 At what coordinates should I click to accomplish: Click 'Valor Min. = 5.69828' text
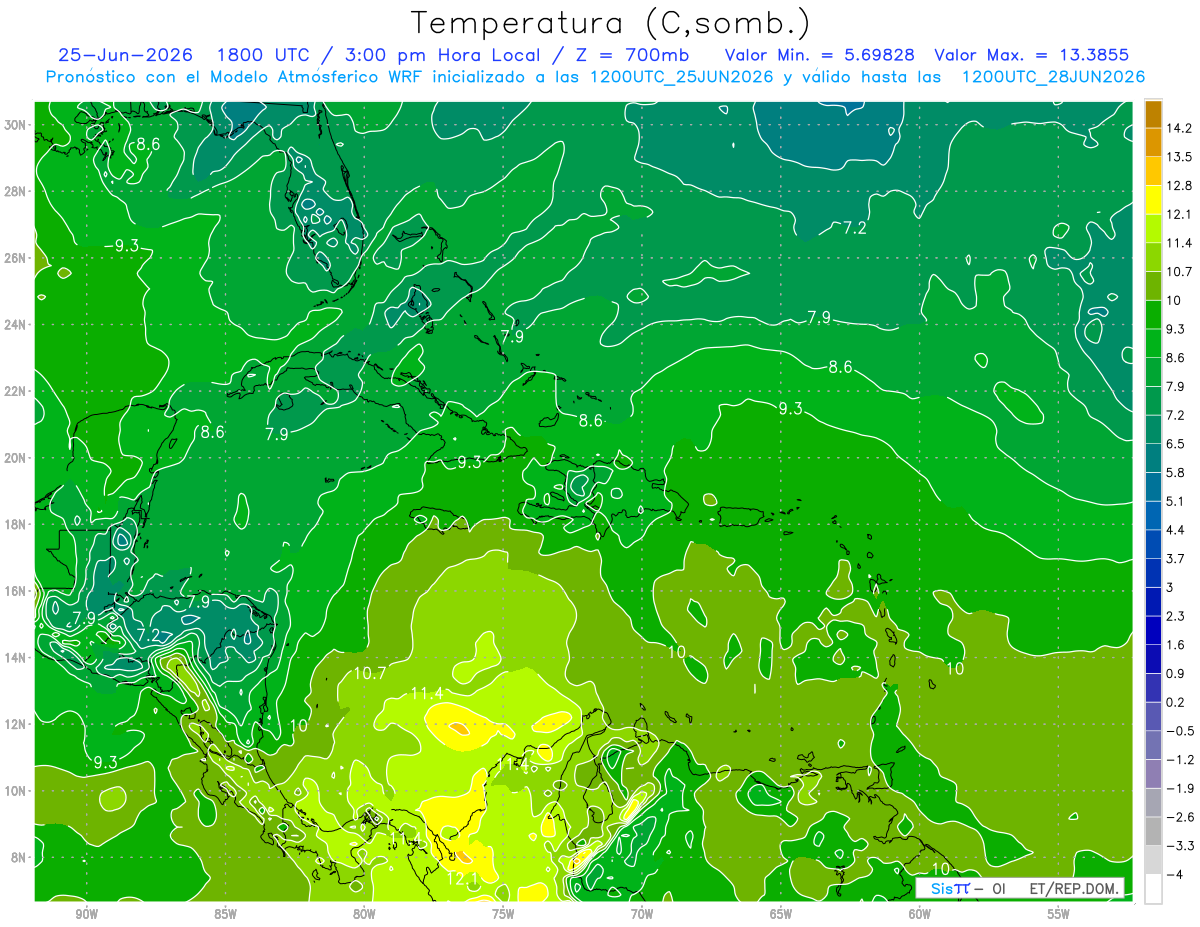point(819,55)
